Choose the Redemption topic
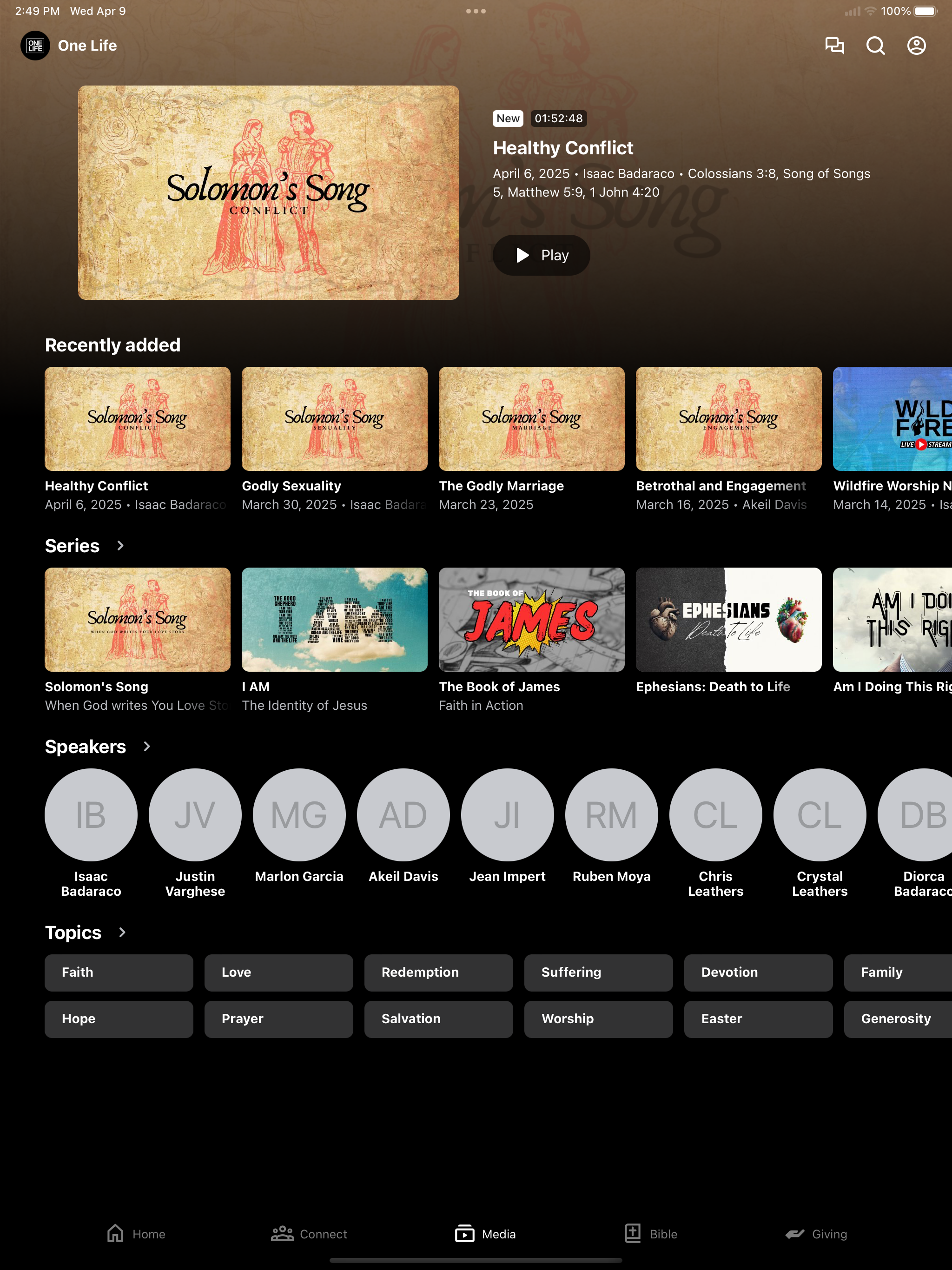 (x=439, y=972)
